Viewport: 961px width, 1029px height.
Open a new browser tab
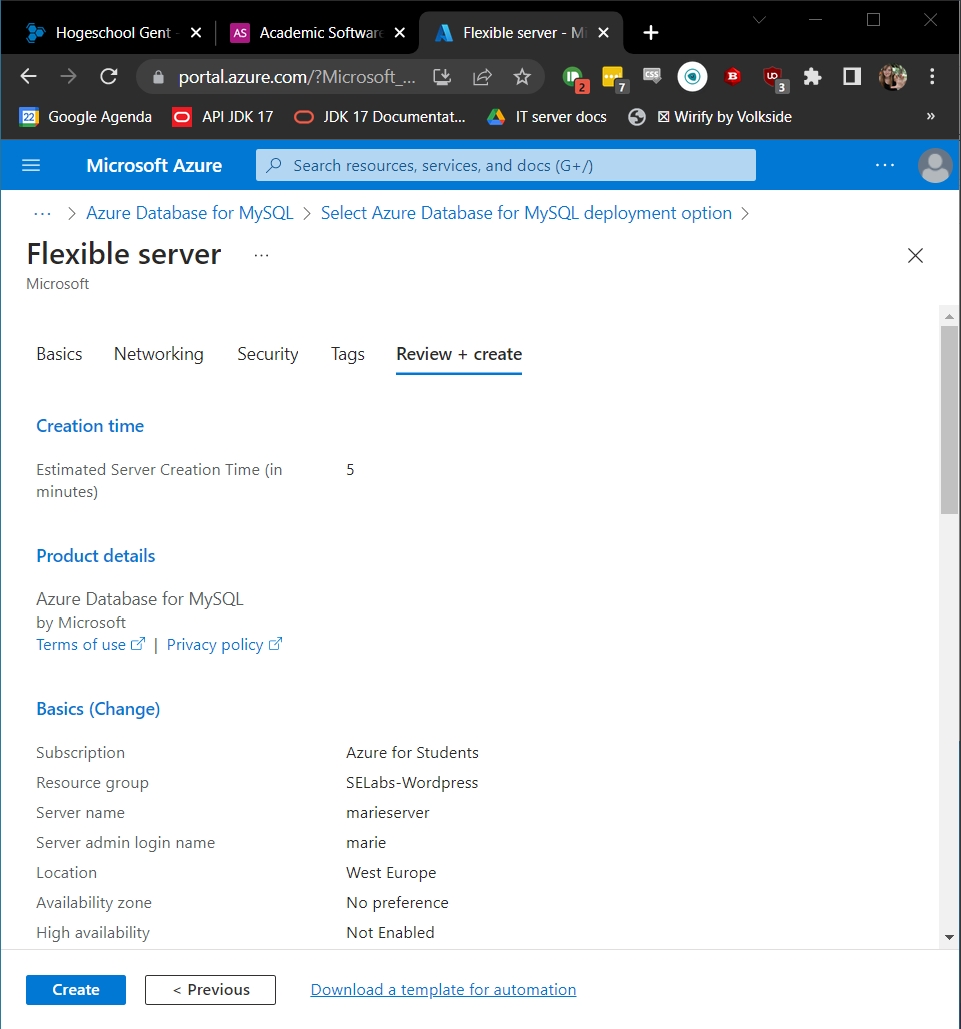point(651,33)
